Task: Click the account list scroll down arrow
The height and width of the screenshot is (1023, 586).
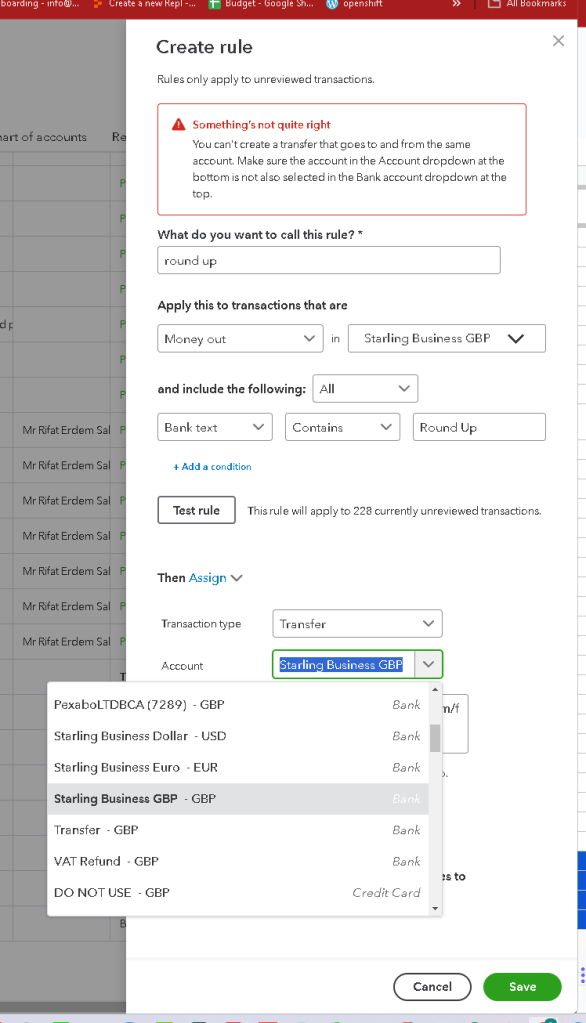Action: pyautogui.click(x=435, y=909)
